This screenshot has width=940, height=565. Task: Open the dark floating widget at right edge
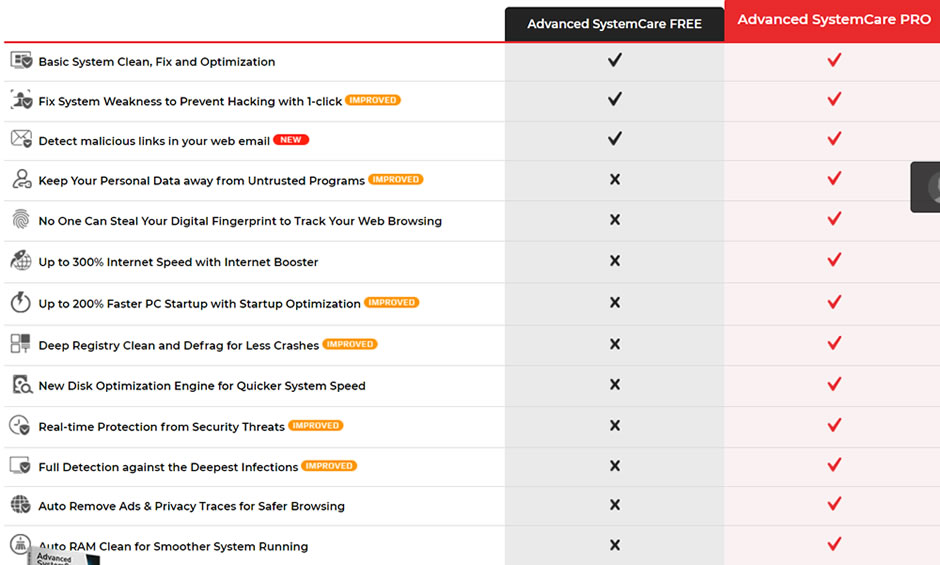point(925,187)
